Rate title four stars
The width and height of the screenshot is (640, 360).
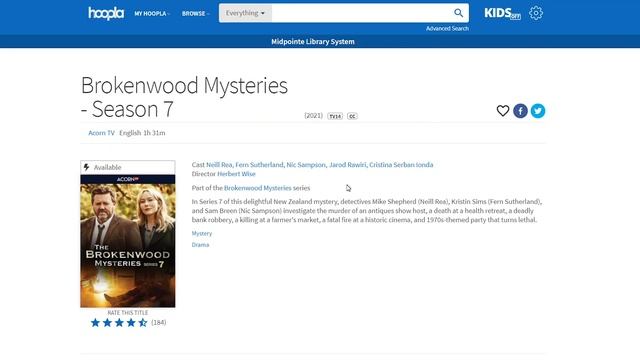131,323
